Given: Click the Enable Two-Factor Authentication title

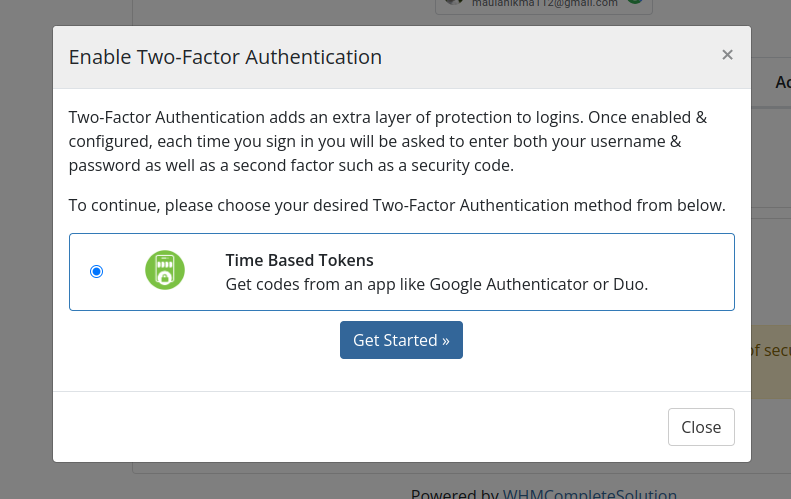Looking at the screenshot, I should click(225, 57).
